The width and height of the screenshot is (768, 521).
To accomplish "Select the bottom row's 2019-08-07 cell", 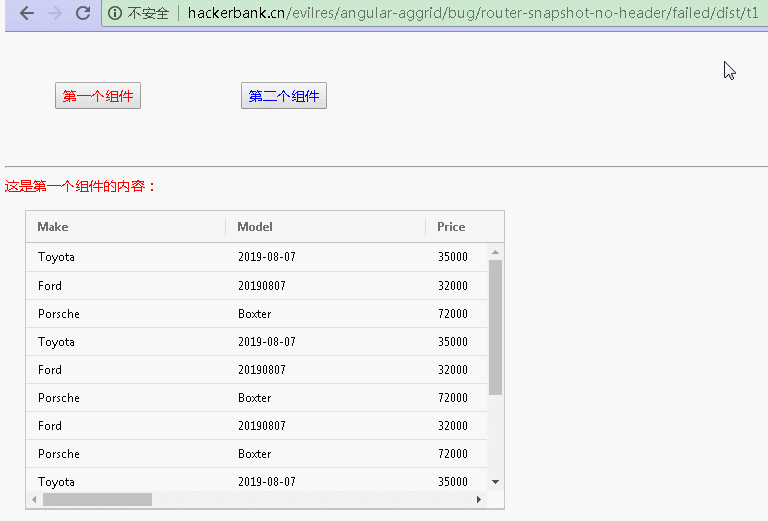I will [x=326, y=480].
